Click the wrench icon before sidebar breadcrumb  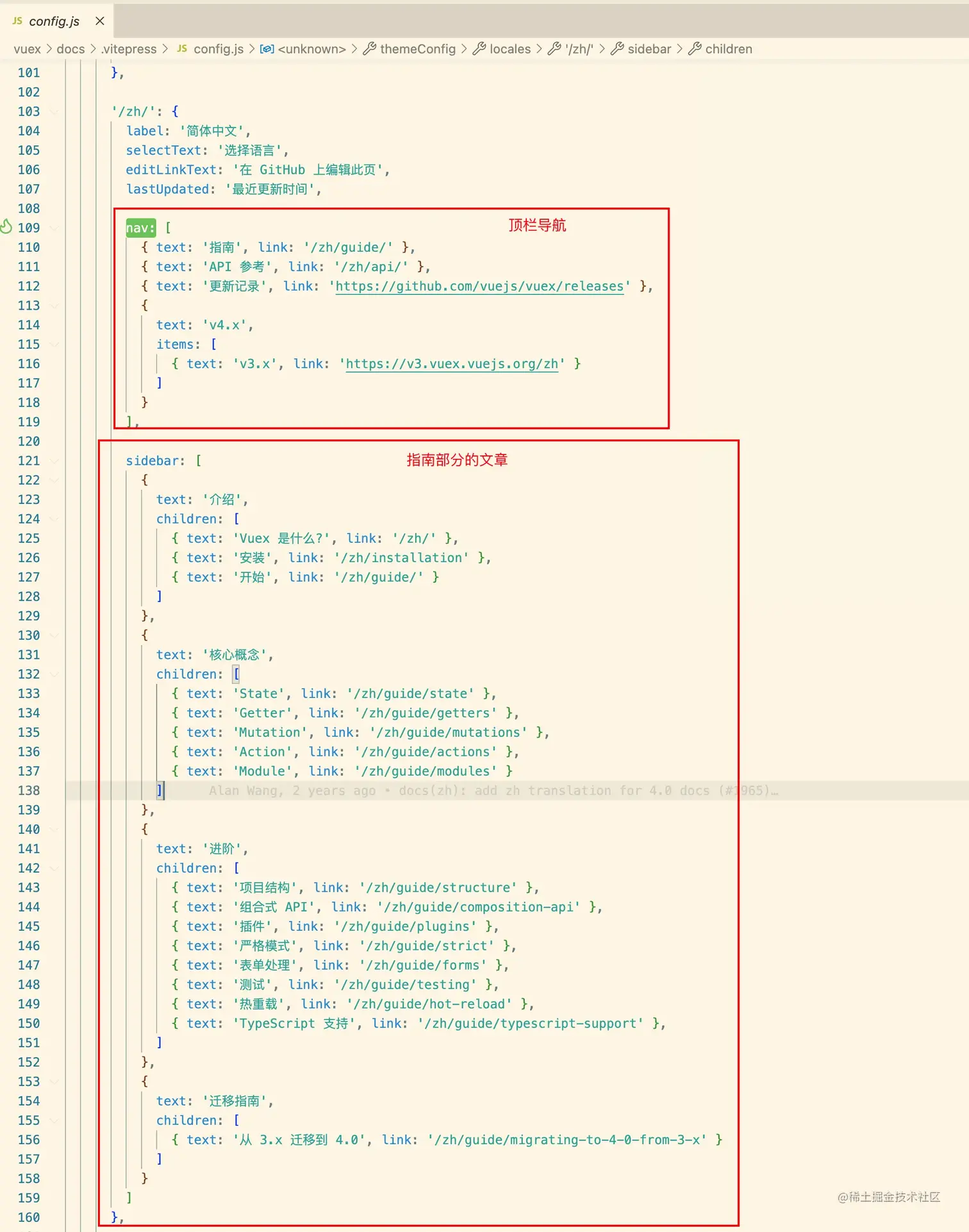tap(617, 49)
